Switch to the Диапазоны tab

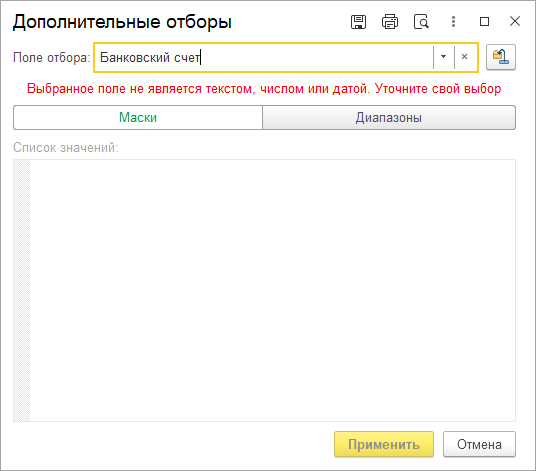(389, 118)
